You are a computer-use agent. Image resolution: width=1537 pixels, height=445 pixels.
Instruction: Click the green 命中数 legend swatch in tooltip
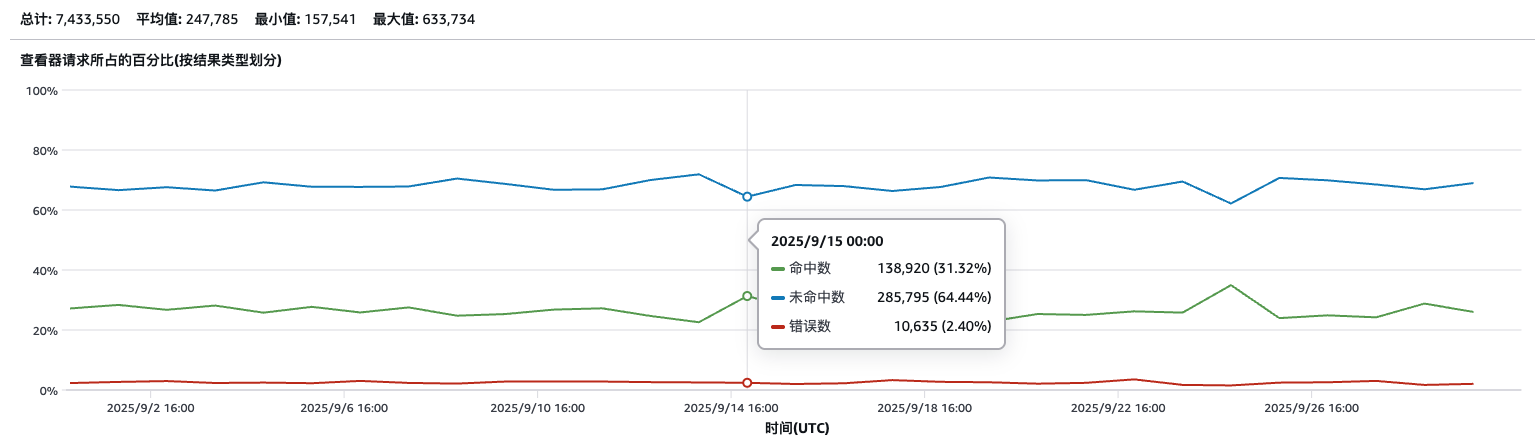(x=778, y=269)
